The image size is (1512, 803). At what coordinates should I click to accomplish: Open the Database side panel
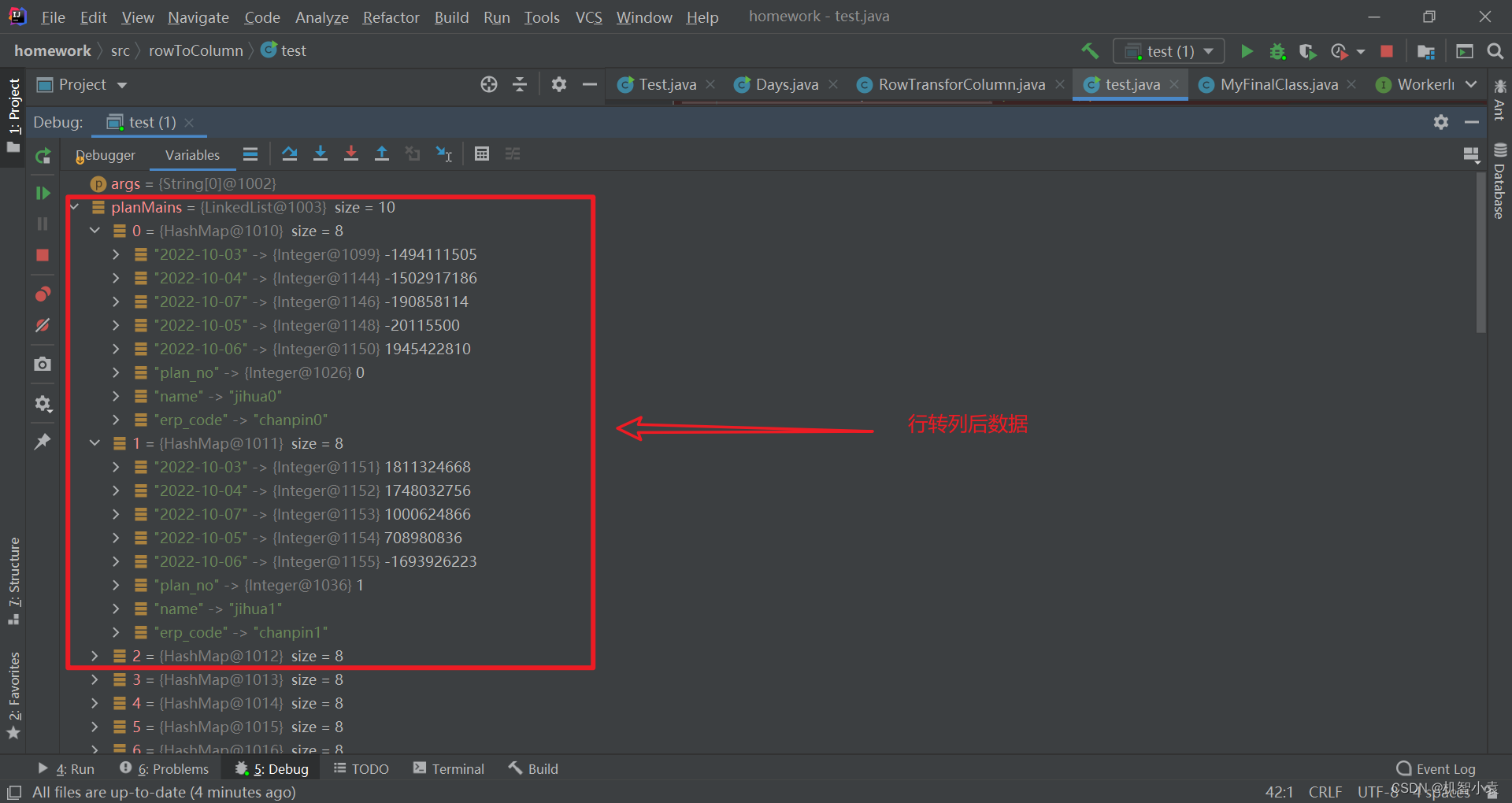point(1499,181)
